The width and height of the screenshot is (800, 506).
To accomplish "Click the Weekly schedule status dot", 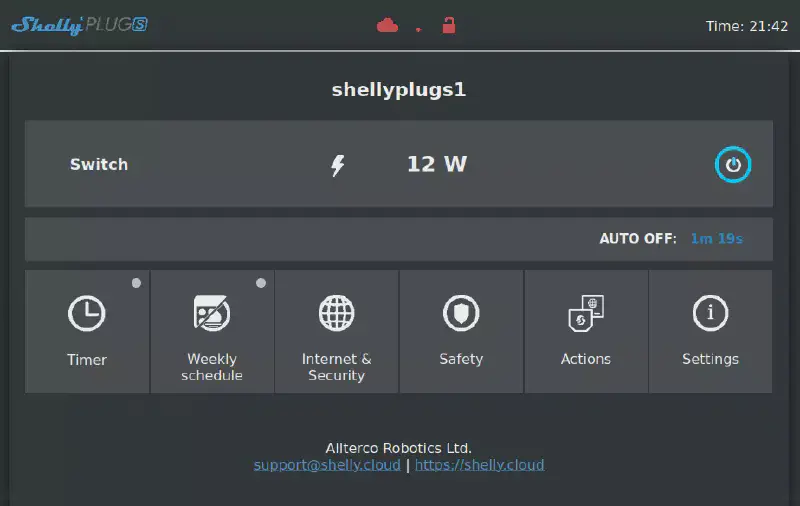I will tap(261, 283).
